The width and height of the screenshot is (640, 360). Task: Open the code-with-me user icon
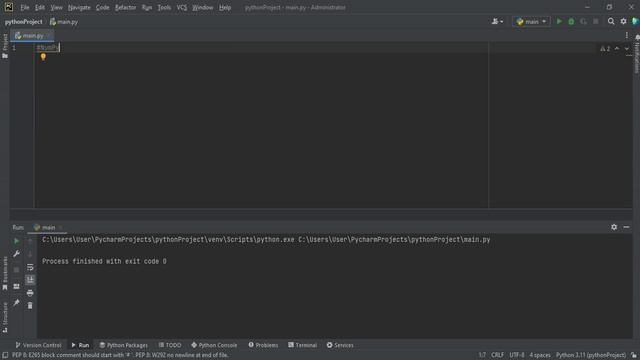pos(497,21)
